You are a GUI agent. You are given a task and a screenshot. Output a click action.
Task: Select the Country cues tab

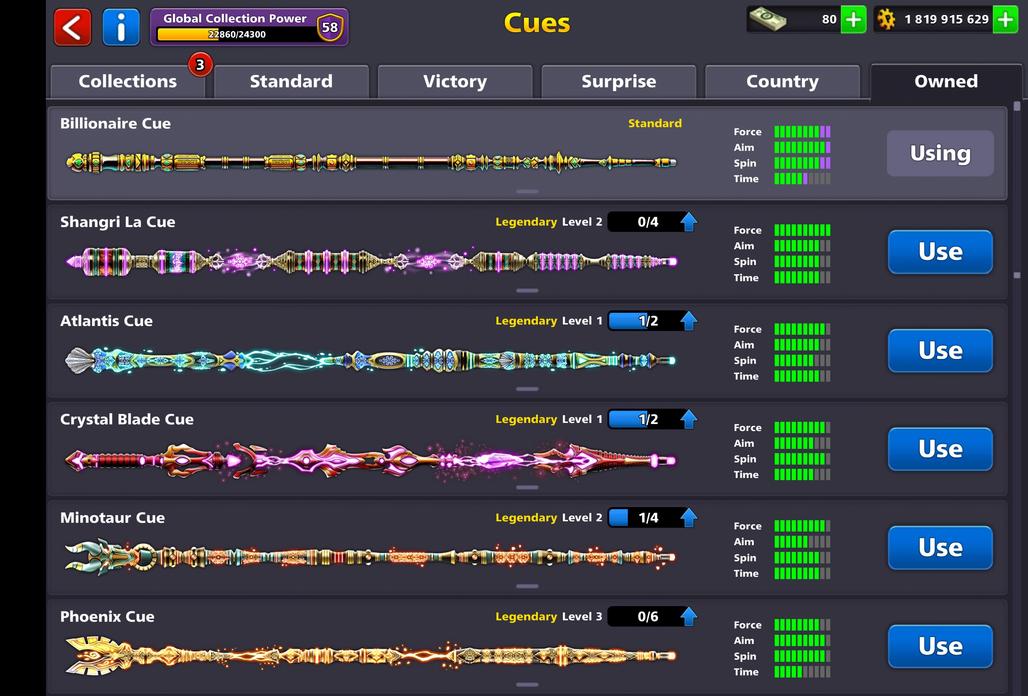click(782, 82)
